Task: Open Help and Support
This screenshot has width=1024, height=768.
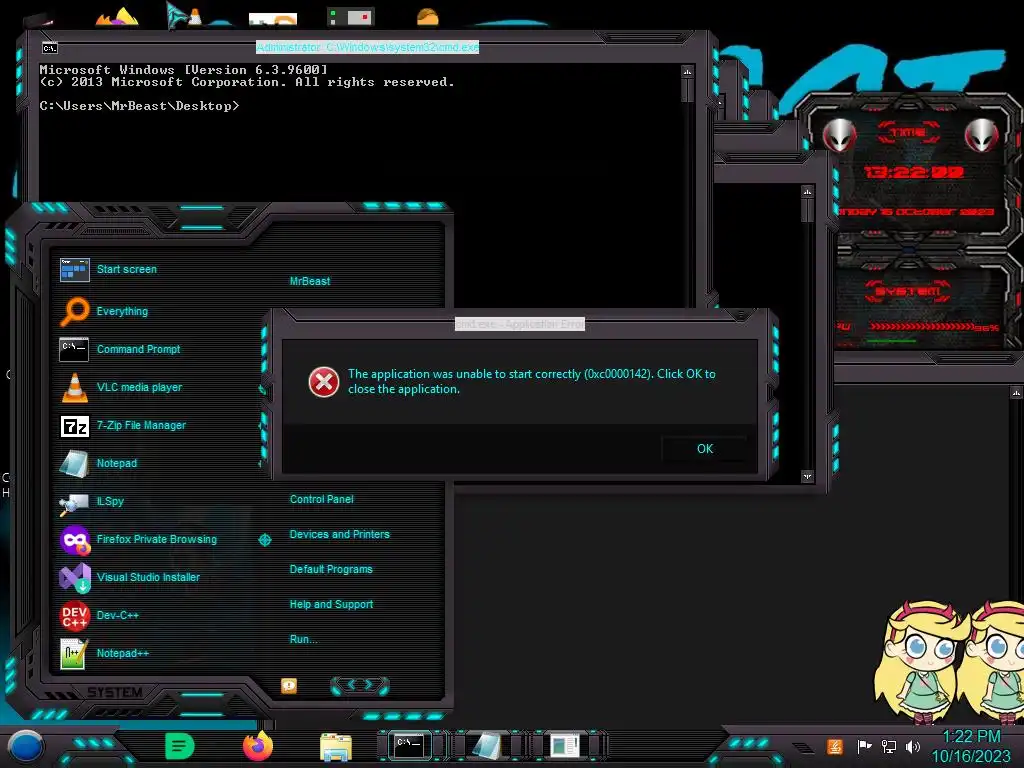Action: pos(331,605)
